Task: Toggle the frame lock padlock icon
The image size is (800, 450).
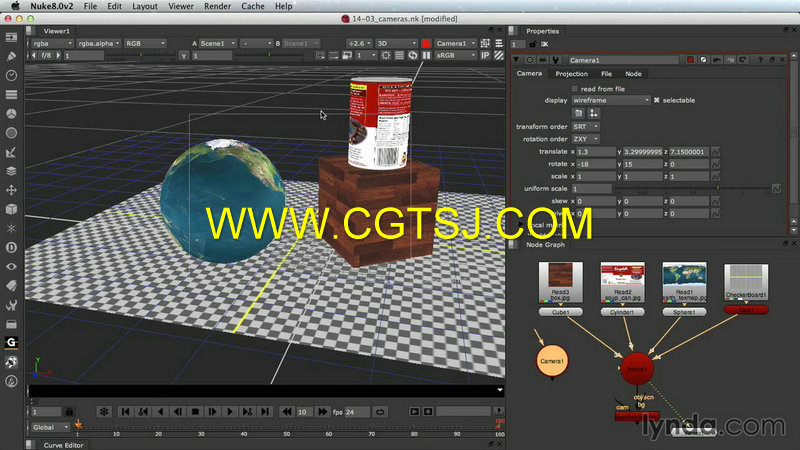Action: click(69, 412)
